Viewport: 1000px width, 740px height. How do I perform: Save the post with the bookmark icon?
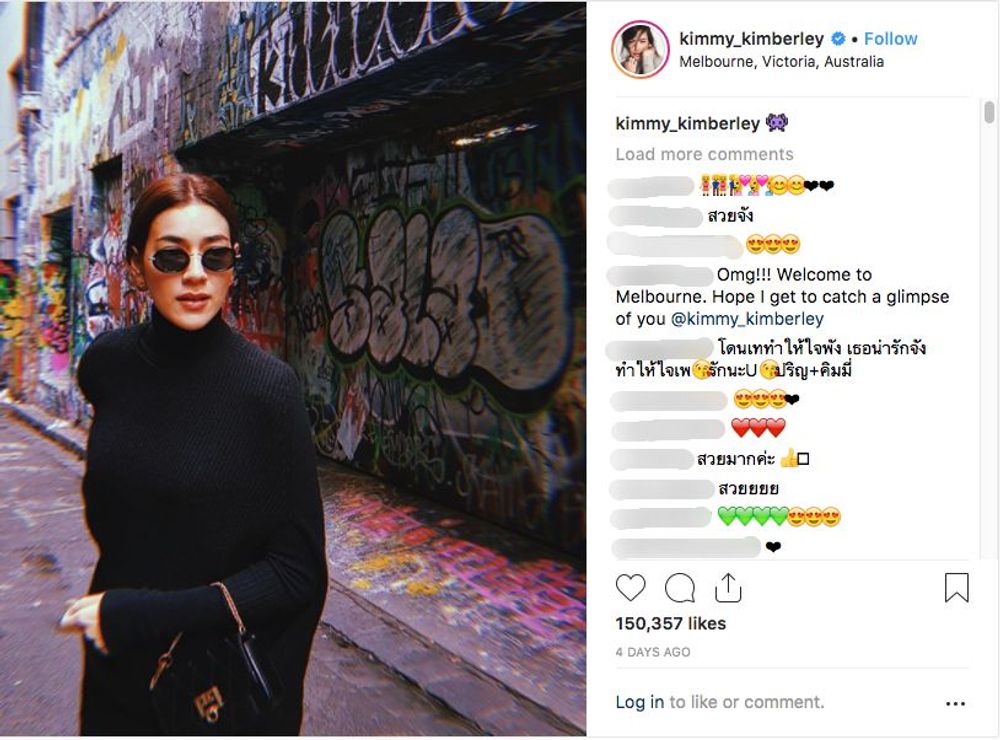tap(956, 588)
